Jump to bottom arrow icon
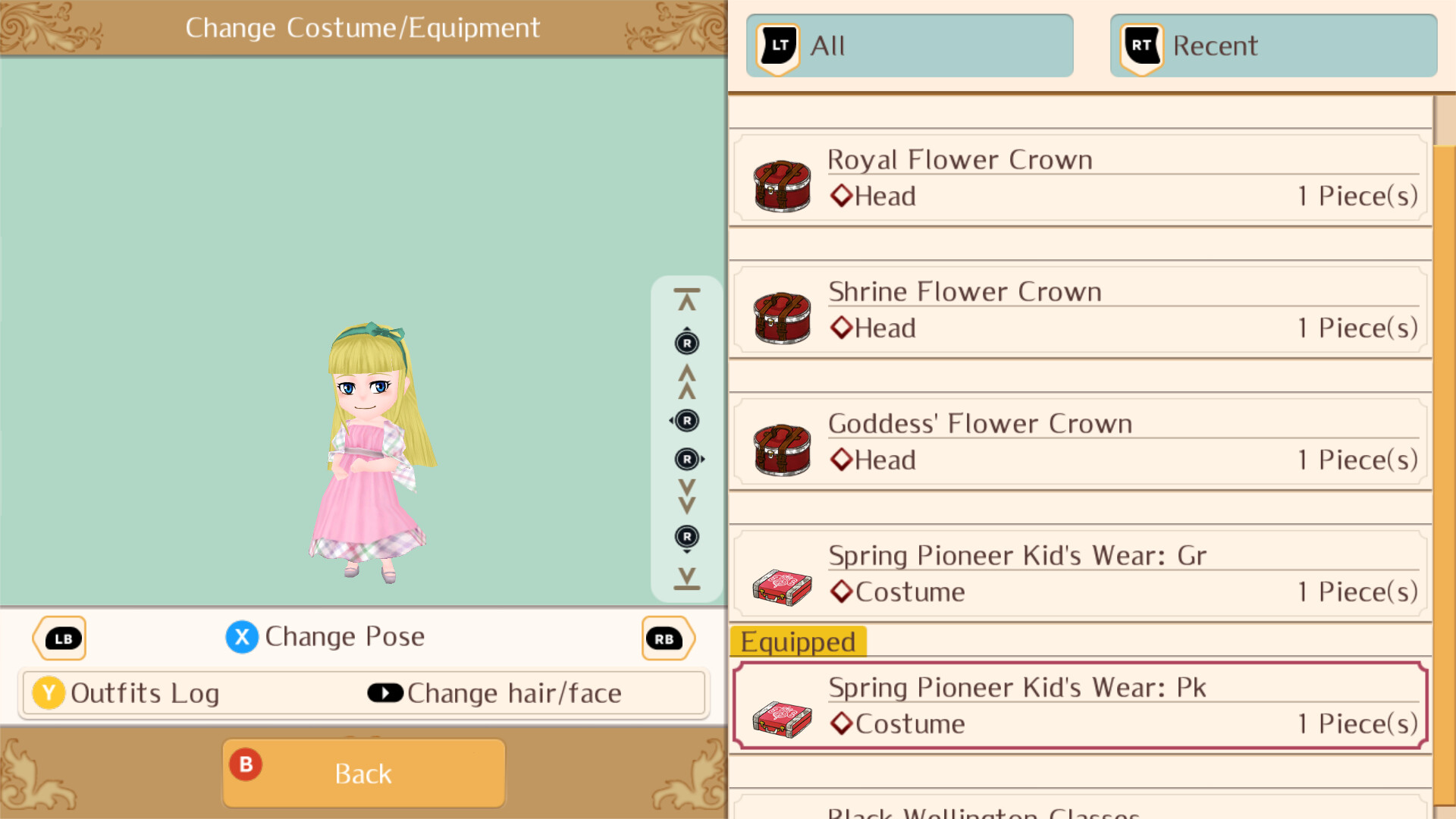1456x819 pixels. 687,578
